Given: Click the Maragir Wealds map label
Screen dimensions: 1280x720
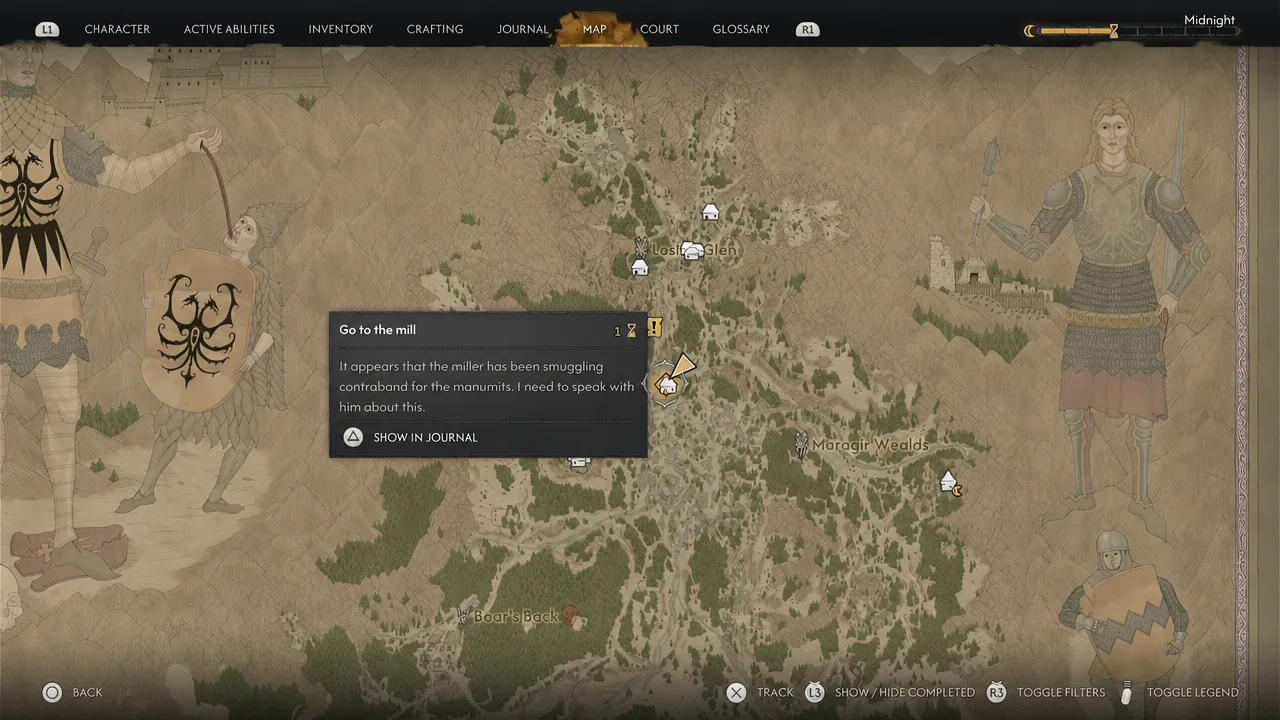Looking at the screenshot, I should pos(870,445).
